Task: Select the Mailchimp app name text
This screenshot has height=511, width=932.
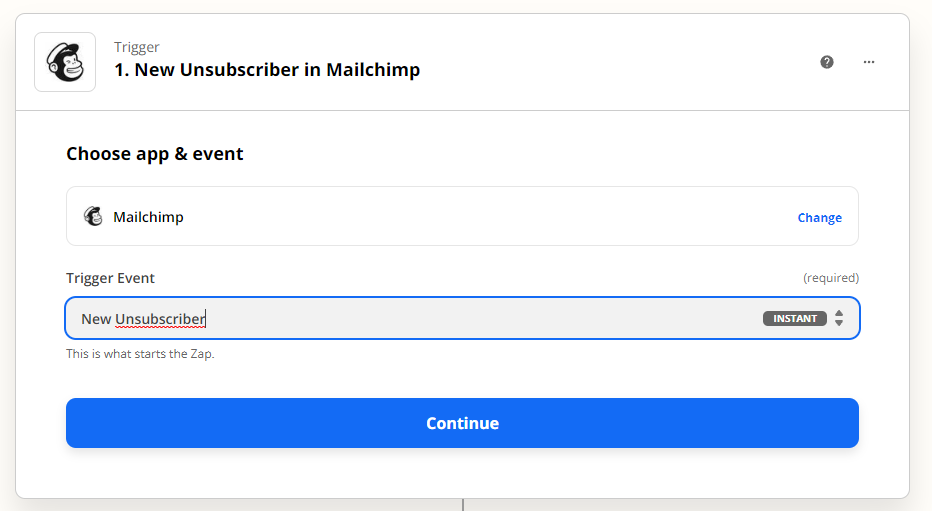Action: coord(148,217)
